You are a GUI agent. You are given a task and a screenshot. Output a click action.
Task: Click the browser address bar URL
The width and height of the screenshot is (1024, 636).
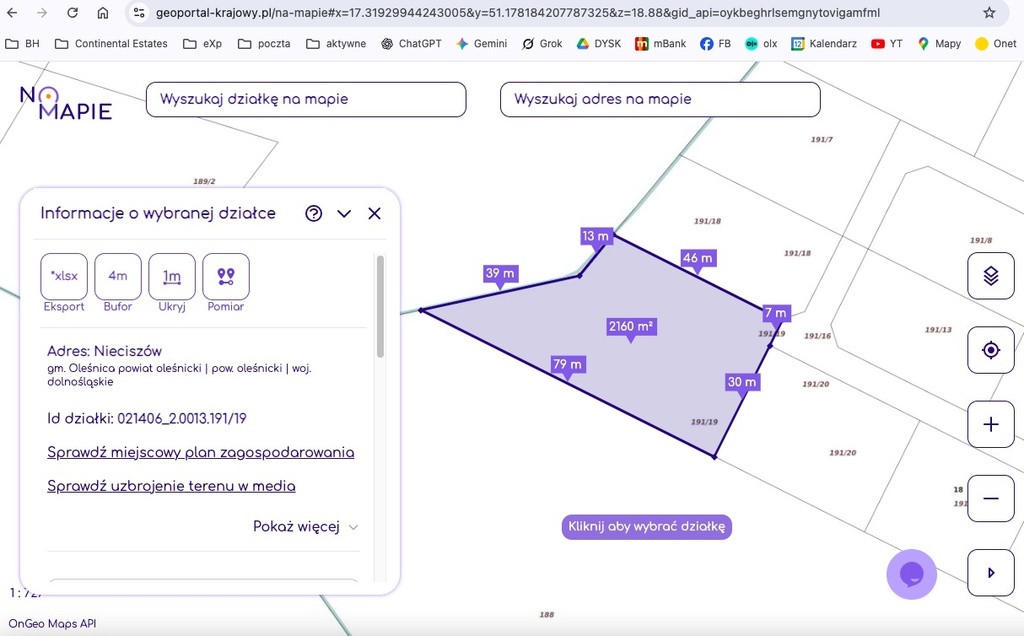[517, 12]
